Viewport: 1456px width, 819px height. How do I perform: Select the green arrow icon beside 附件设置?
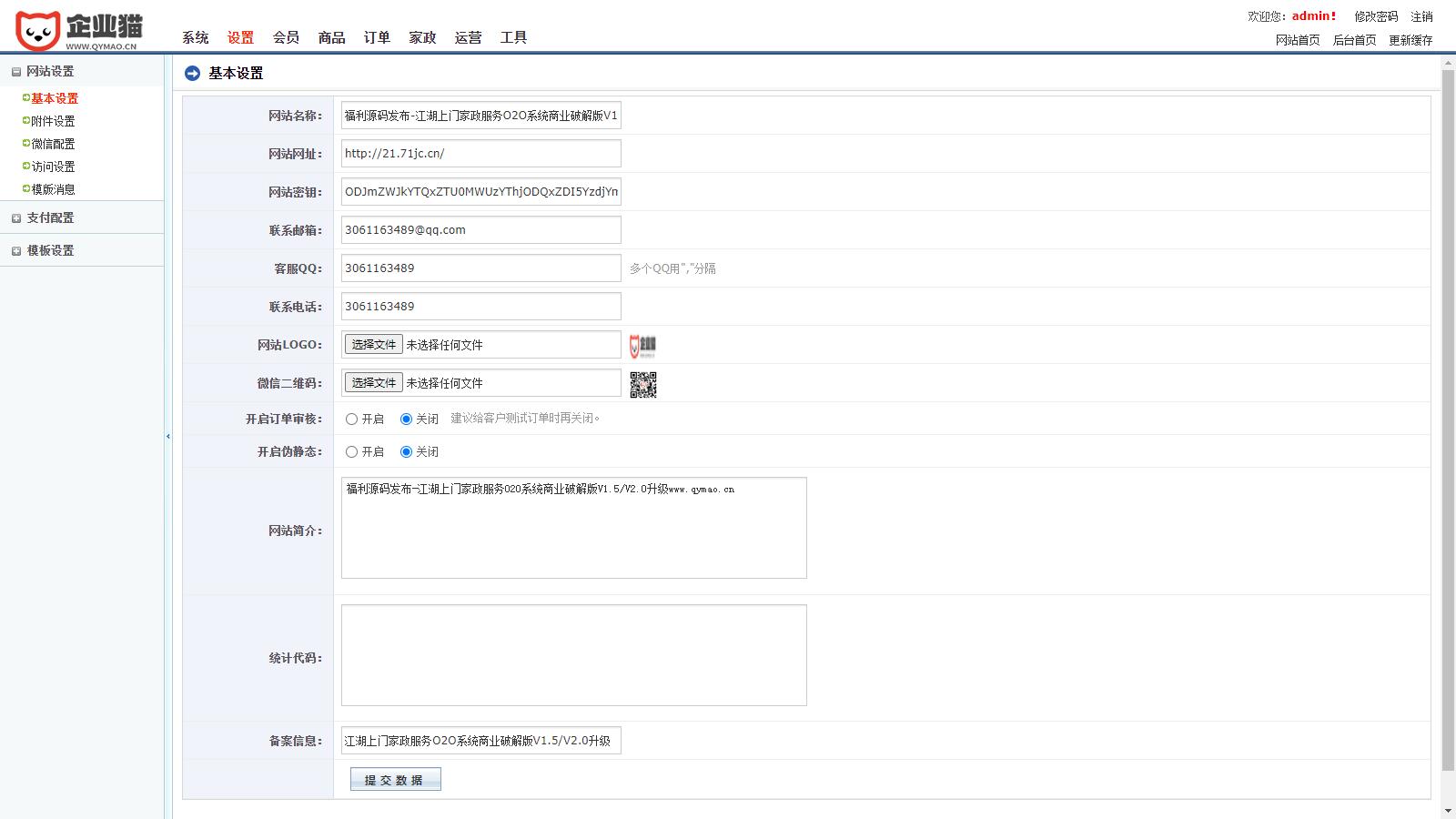[x=25, y=120]
